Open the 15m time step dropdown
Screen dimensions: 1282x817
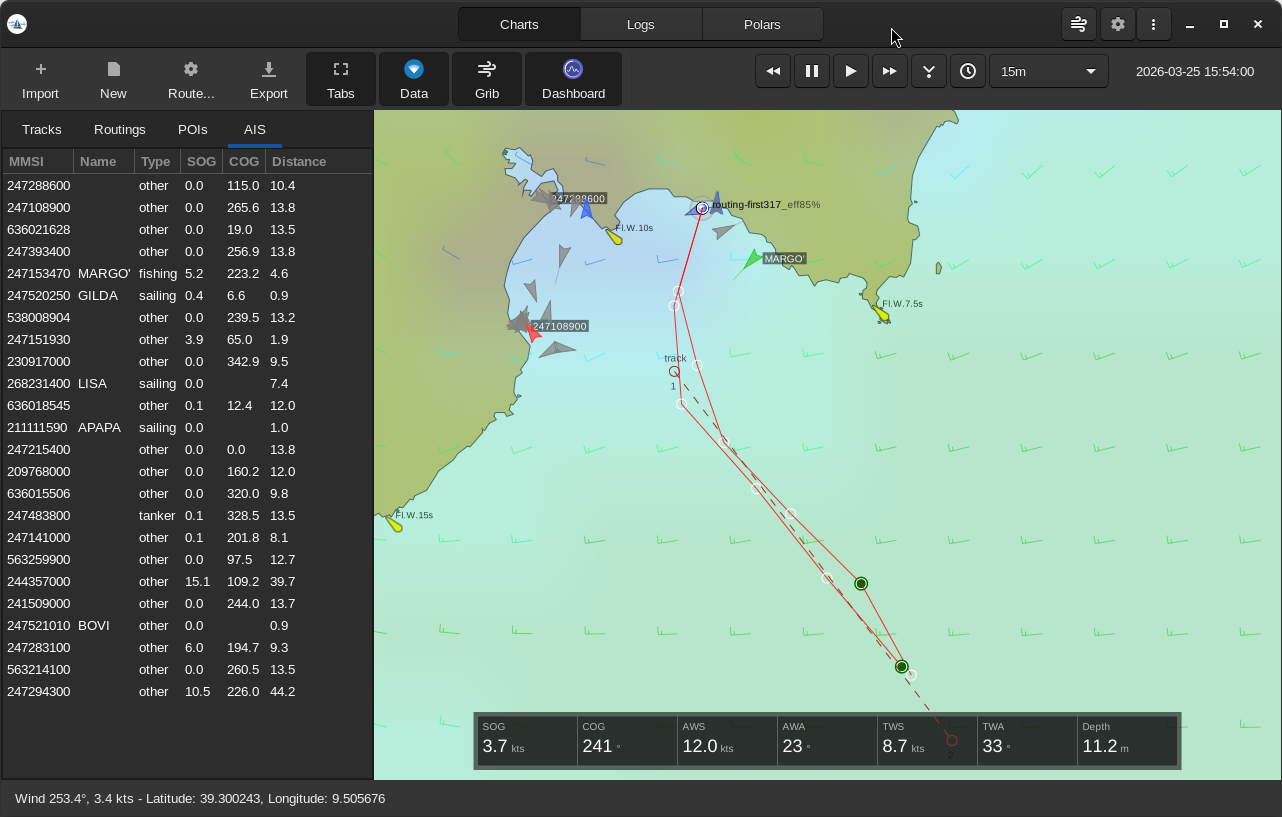[x=1048, y=71]
